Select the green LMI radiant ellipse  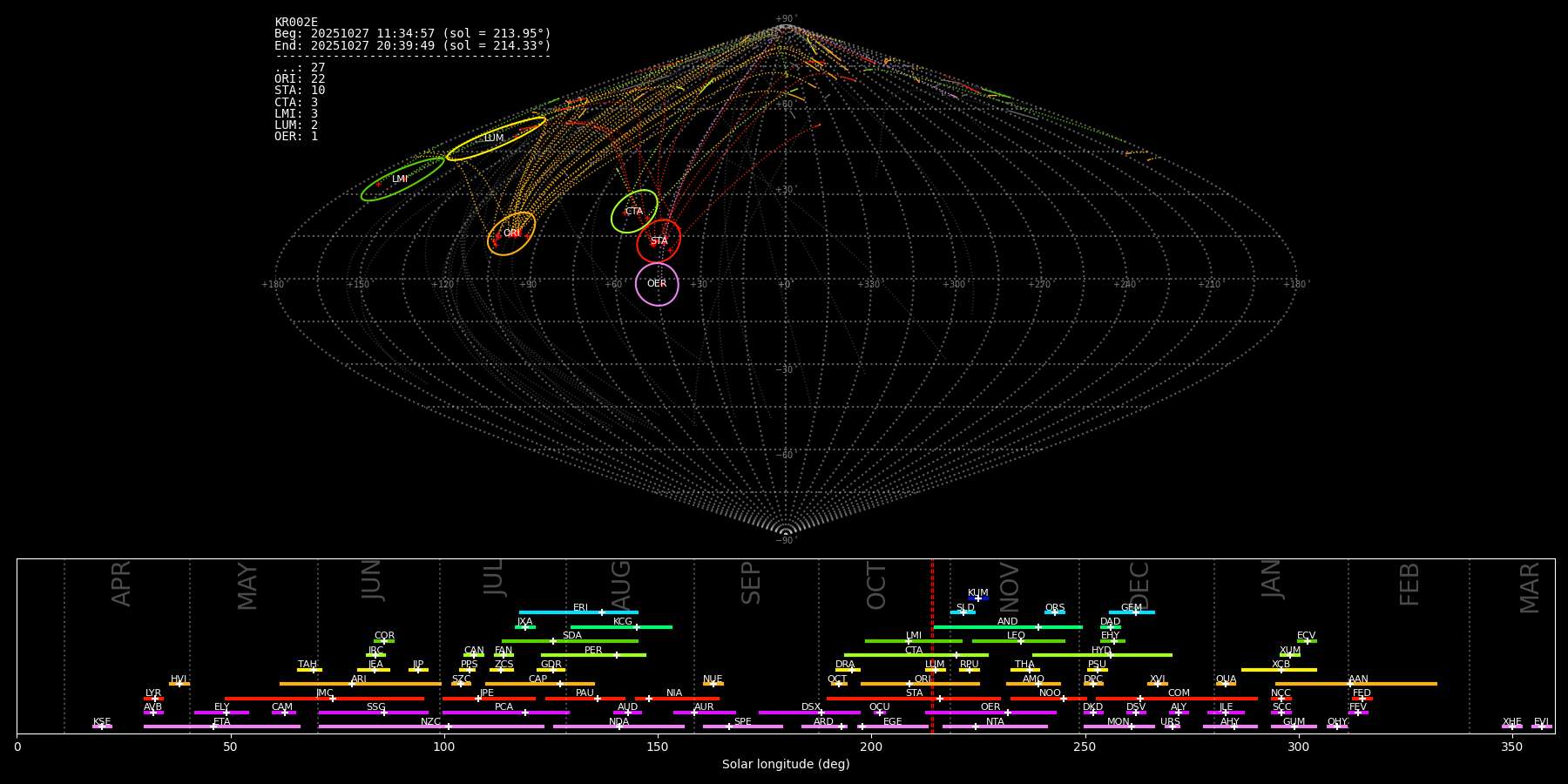(x=402, y=179)
